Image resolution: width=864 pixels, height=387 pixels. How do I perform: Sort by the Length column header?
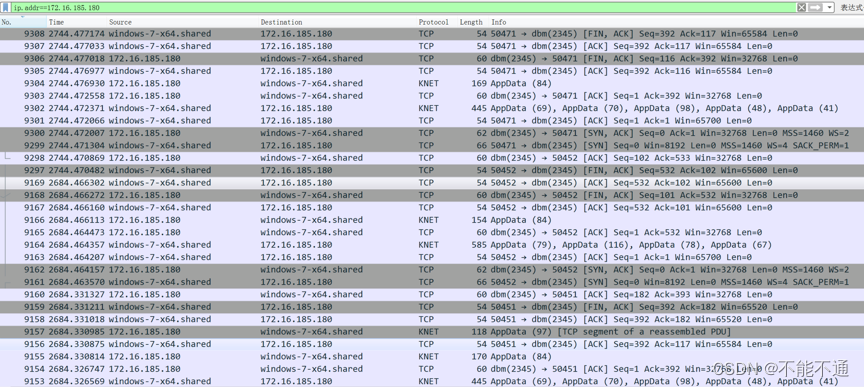pyautogui.click(x=473, y=22)
